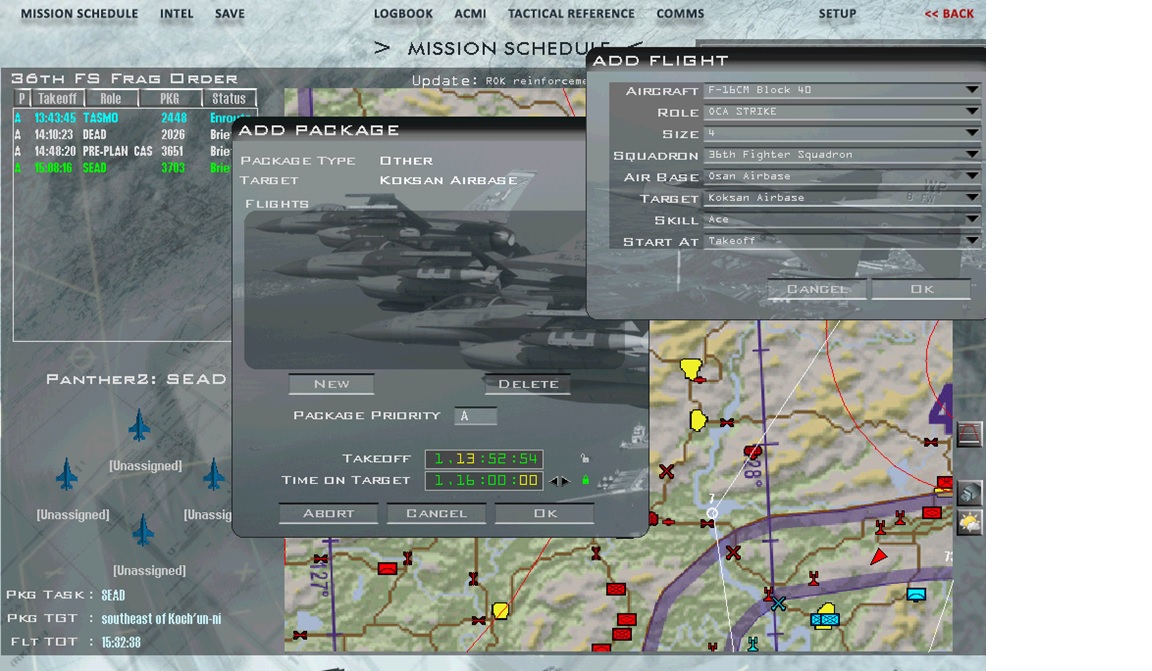The image size is (1152, 671).
Task: Select waypoint 7 circle on the map
Action: (712, 512)
